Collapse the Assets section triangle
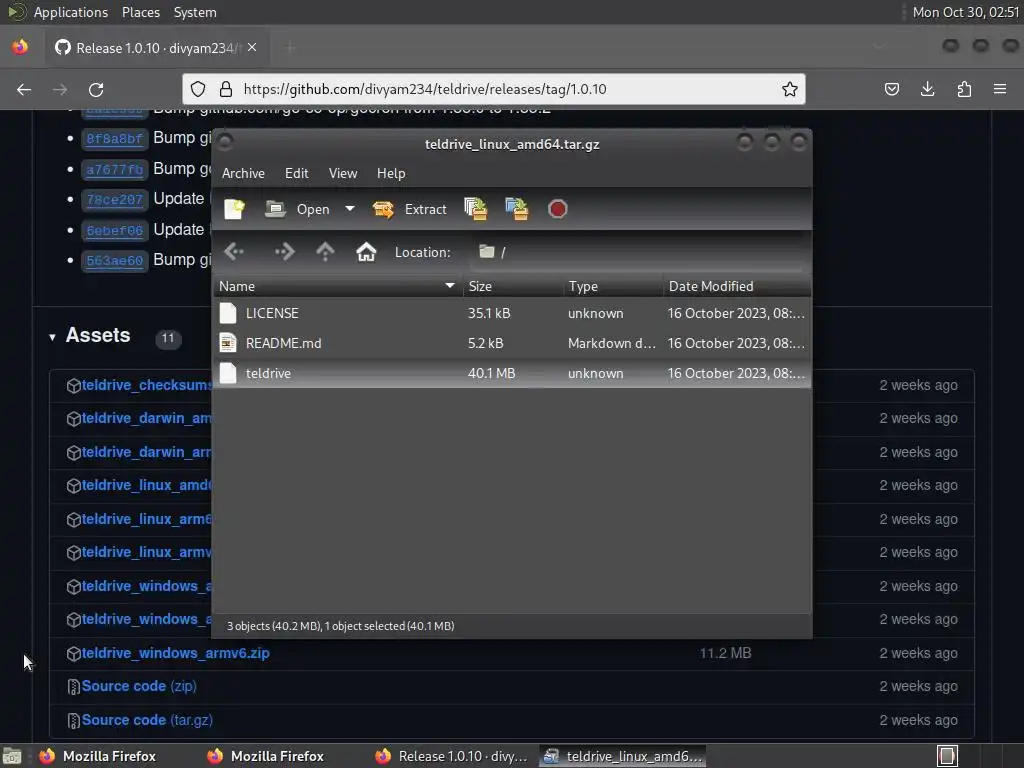The height and width of the screenshot is (768, 1024). [x=52, y=338]
